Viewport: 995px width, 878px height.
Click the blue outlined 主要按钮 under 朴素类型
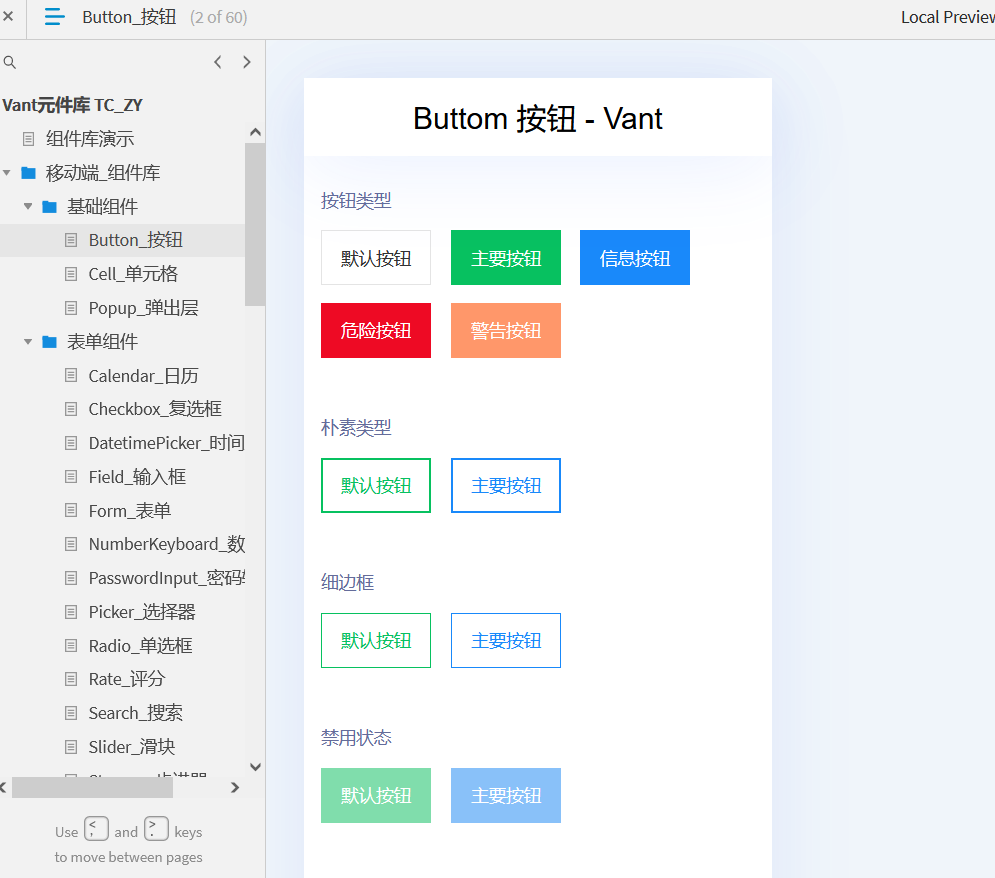506,485
